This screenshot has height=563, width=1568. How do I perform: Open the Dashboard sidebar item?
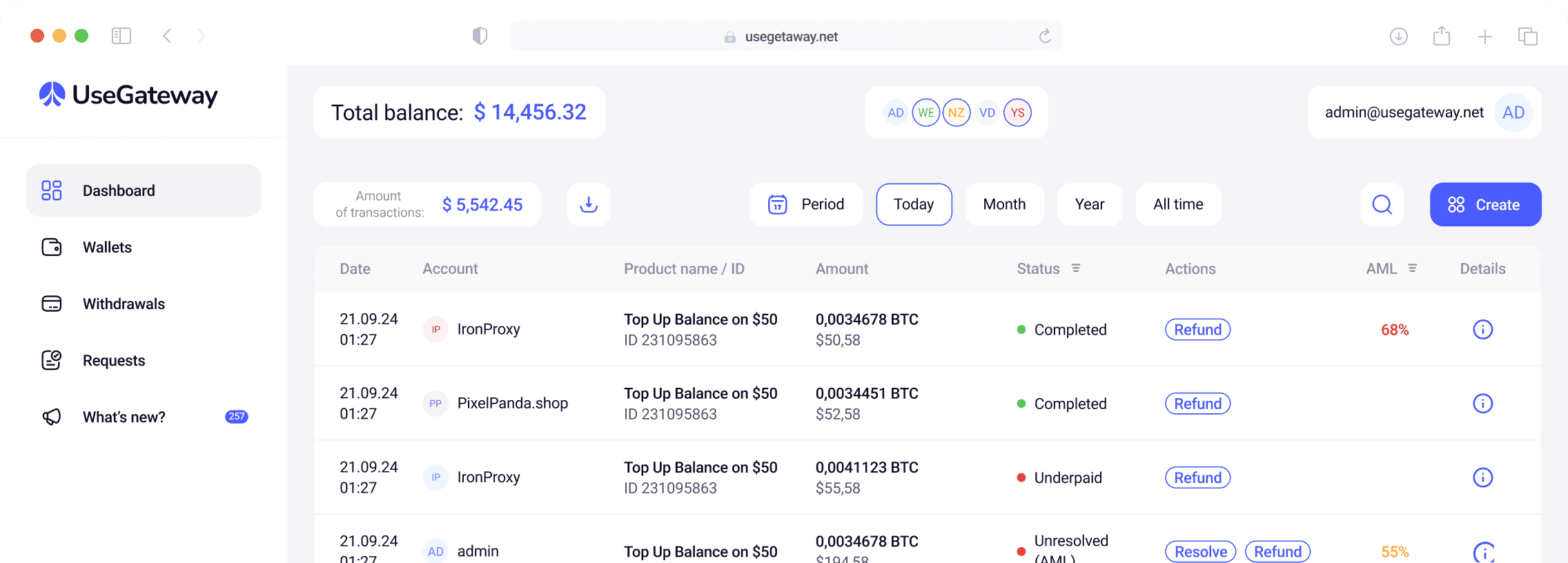point(144,190)
